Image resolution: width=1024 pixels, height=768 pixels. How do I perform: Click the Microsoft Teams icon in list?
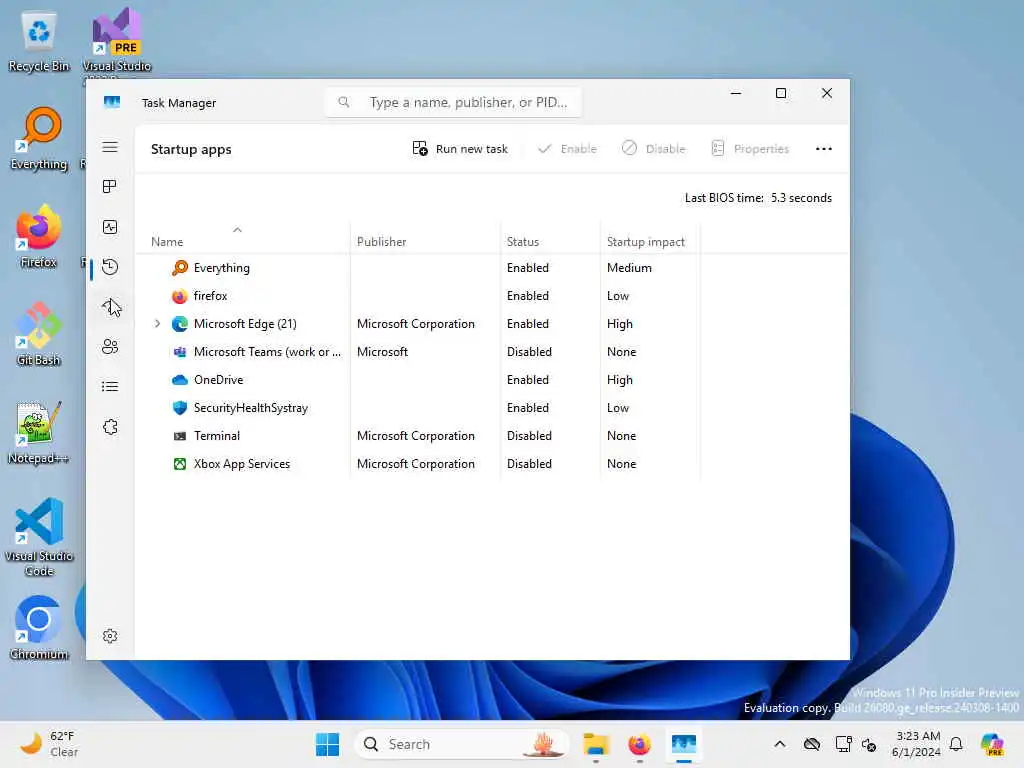(x=180, y=351)
